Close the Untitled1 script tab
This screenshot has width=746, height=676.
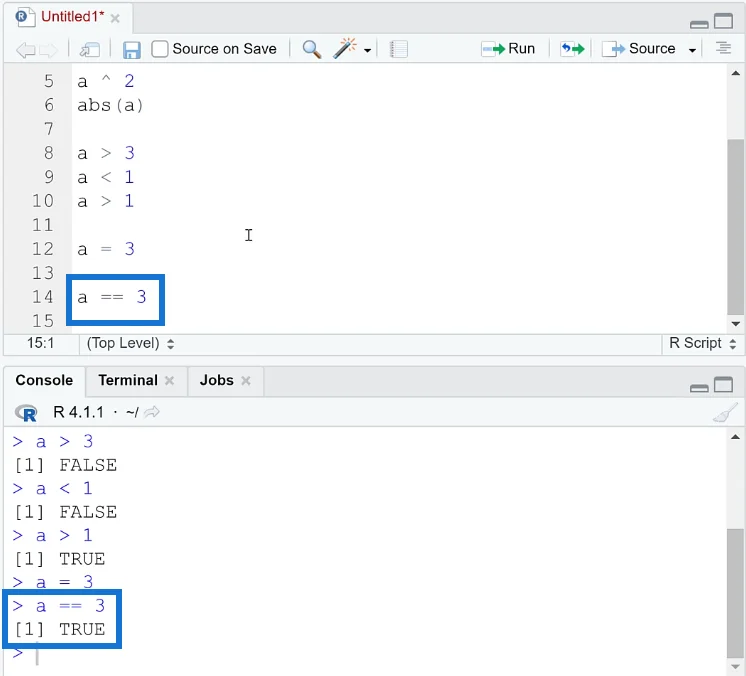pos(115,19)
